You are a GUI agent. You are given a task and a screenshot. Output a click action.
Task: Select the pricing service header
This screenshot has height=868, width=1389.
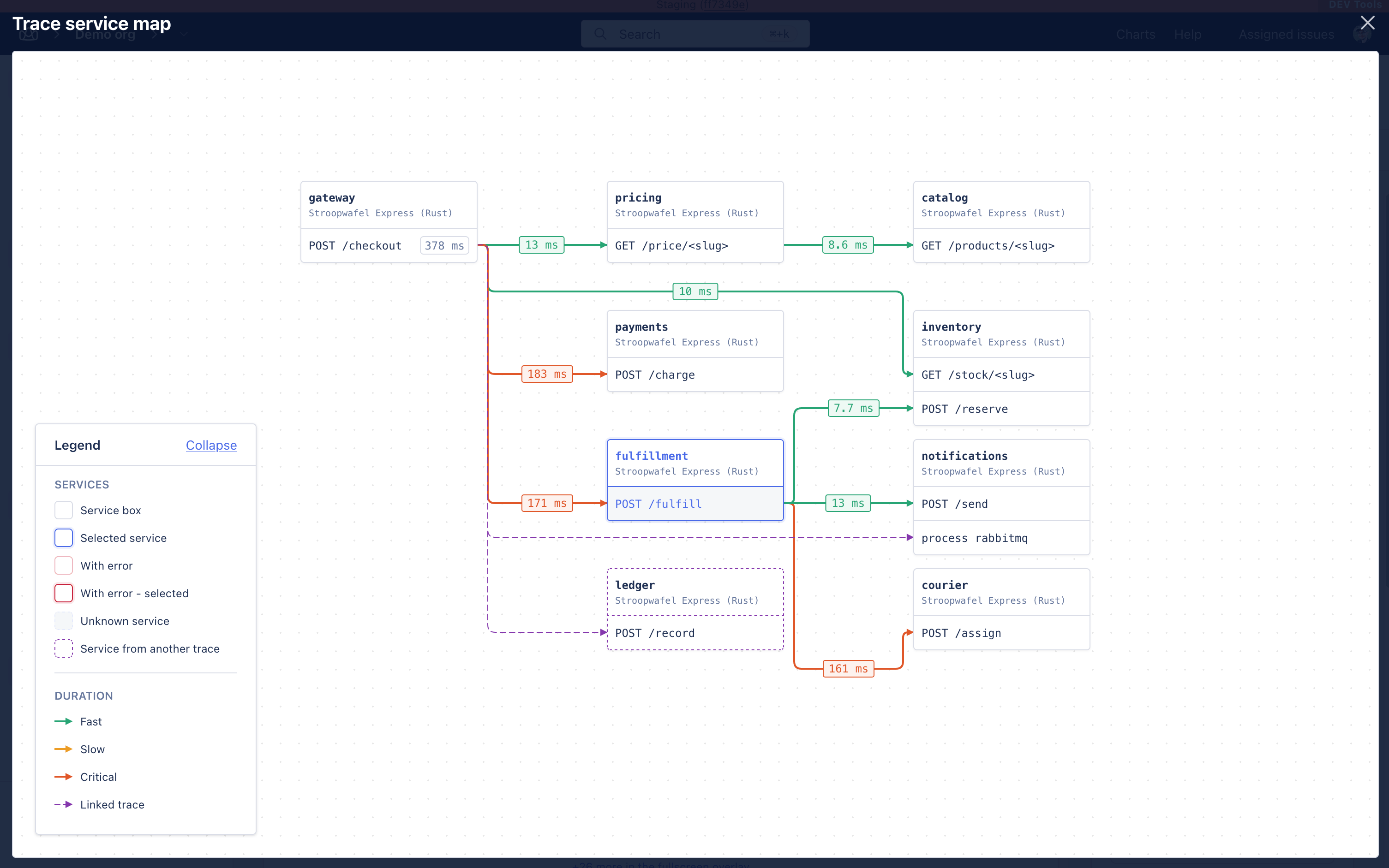click(x=695, y=205)
